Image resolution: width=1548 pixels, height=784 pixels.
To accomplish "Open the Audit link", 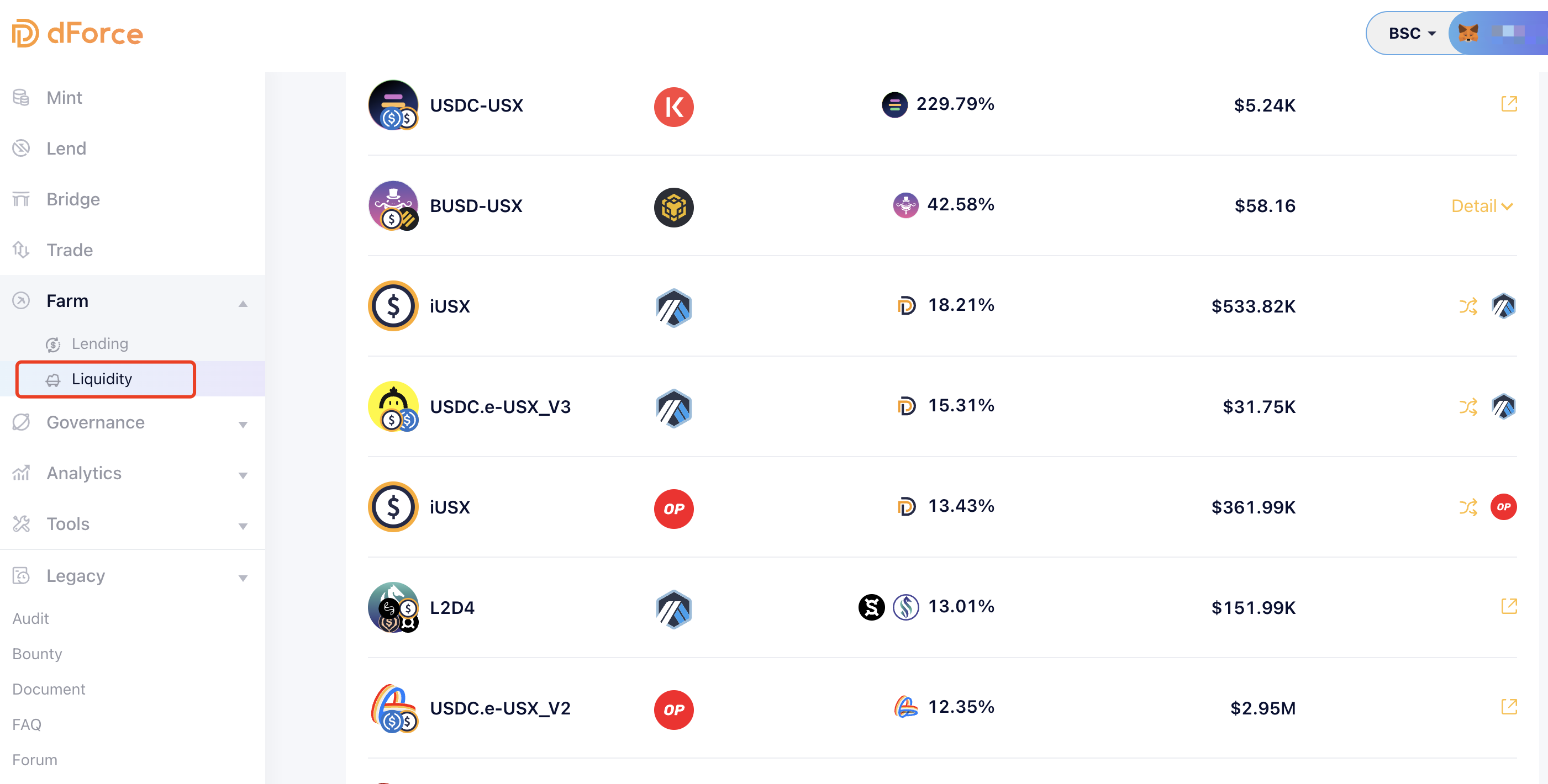I will click(x=30, y=618).
